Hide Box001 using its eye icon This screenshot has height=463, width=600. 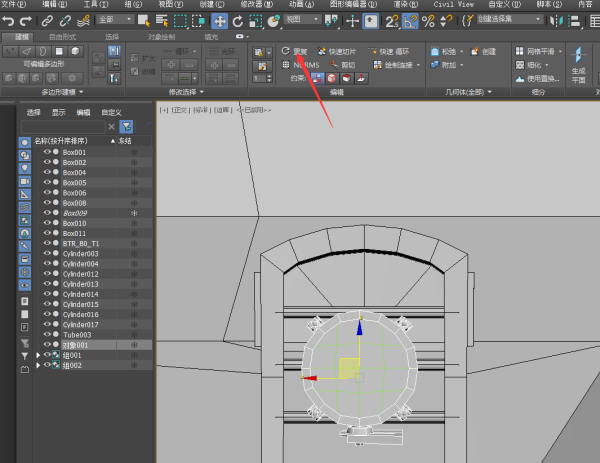[47, 152]
